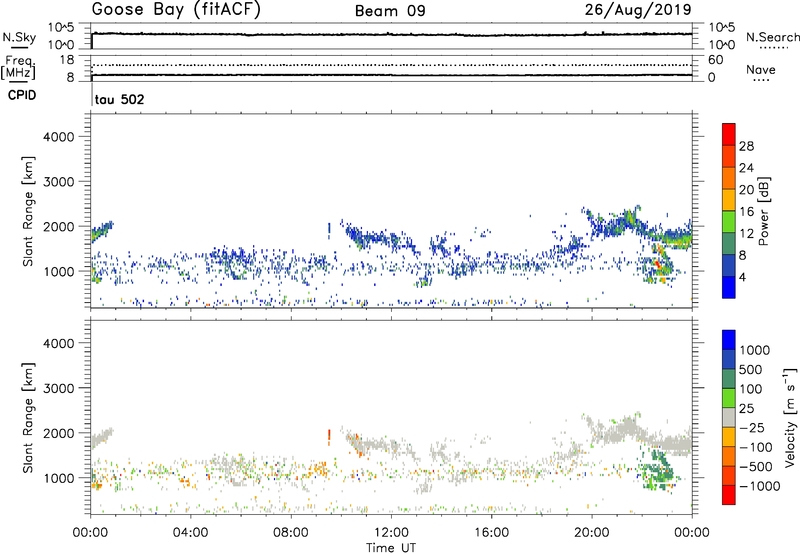Pick the red bottom segment of Velocity color bar
This screenshot has width=800, height=554.
click(x=729, y=495)
